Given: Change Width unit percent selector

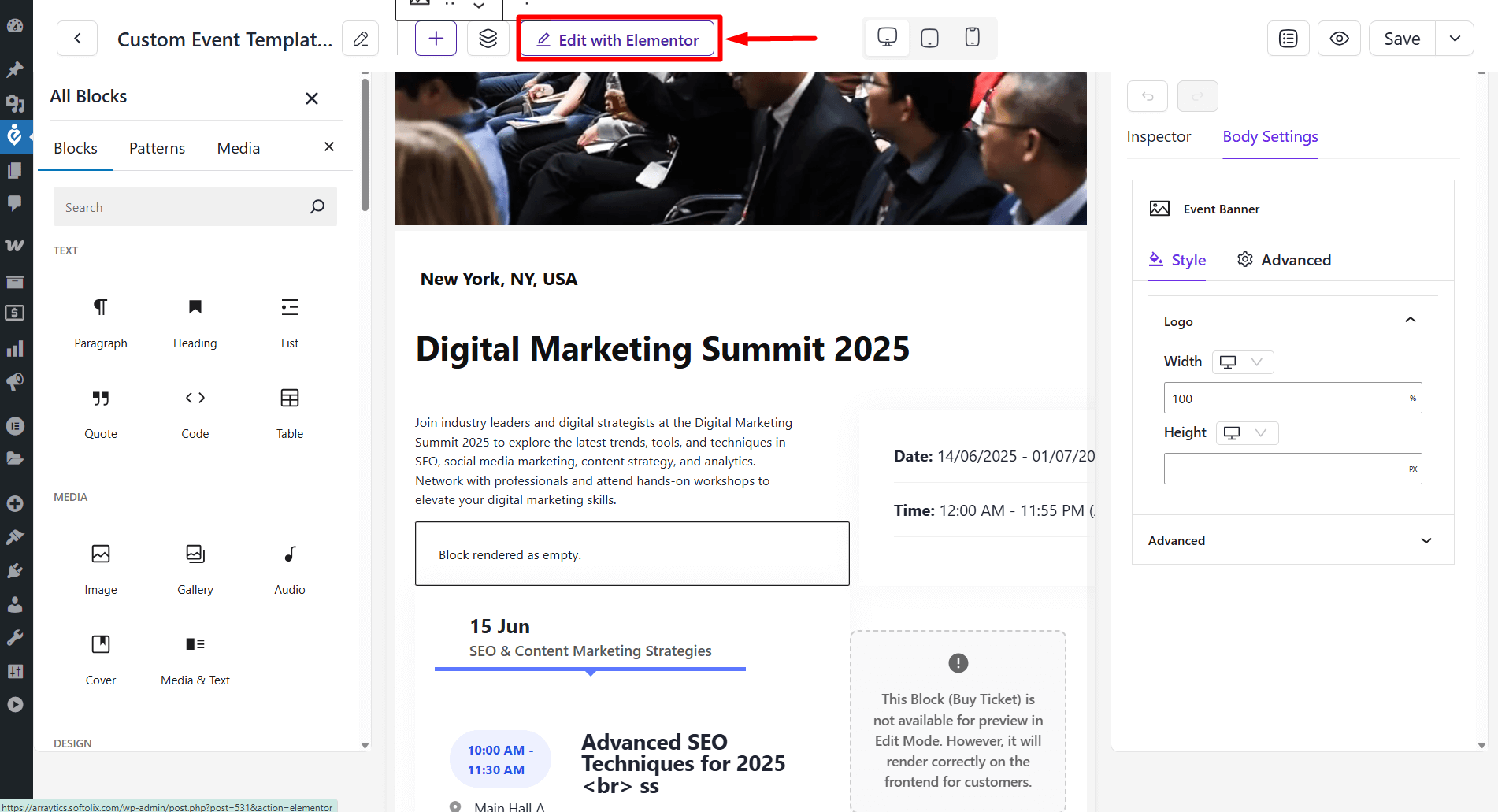Looking at the screenshot, I should [x=1413, y=398].
